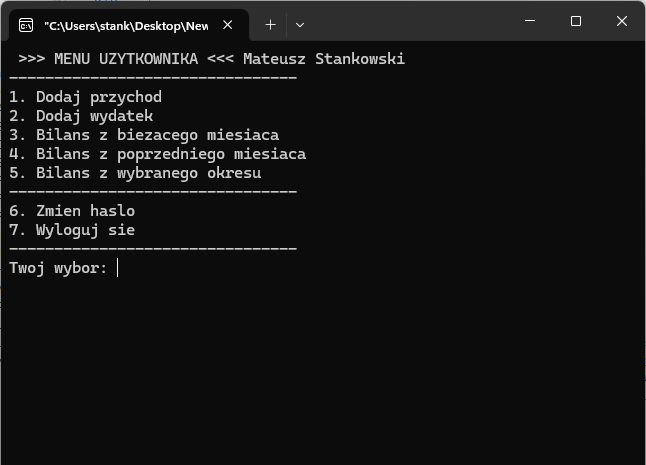Click the "2. Dodaj wydatek" line

(81, 116)
